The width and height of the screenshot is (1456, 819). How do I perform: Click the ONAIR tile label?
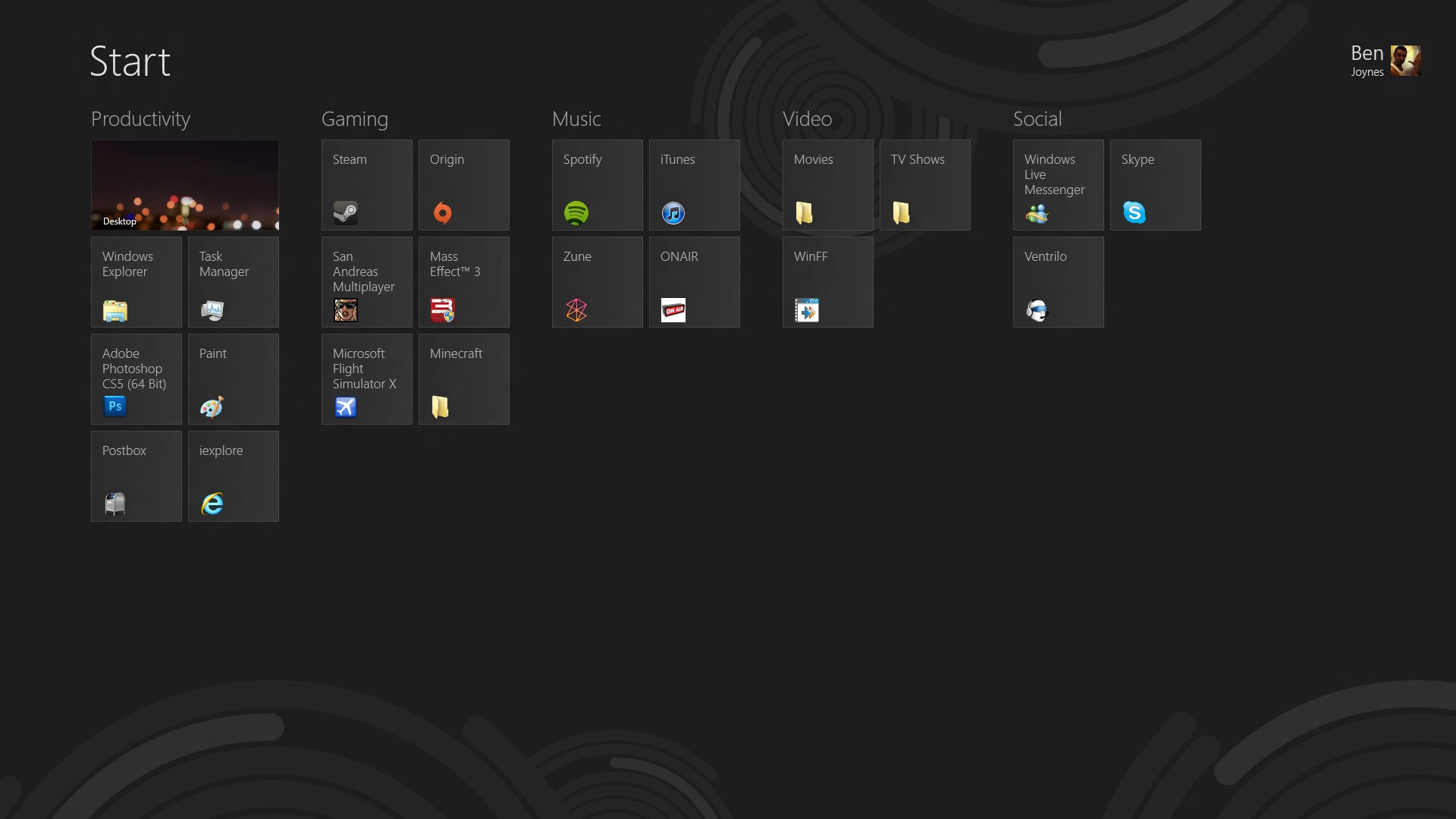pos(679,256)
